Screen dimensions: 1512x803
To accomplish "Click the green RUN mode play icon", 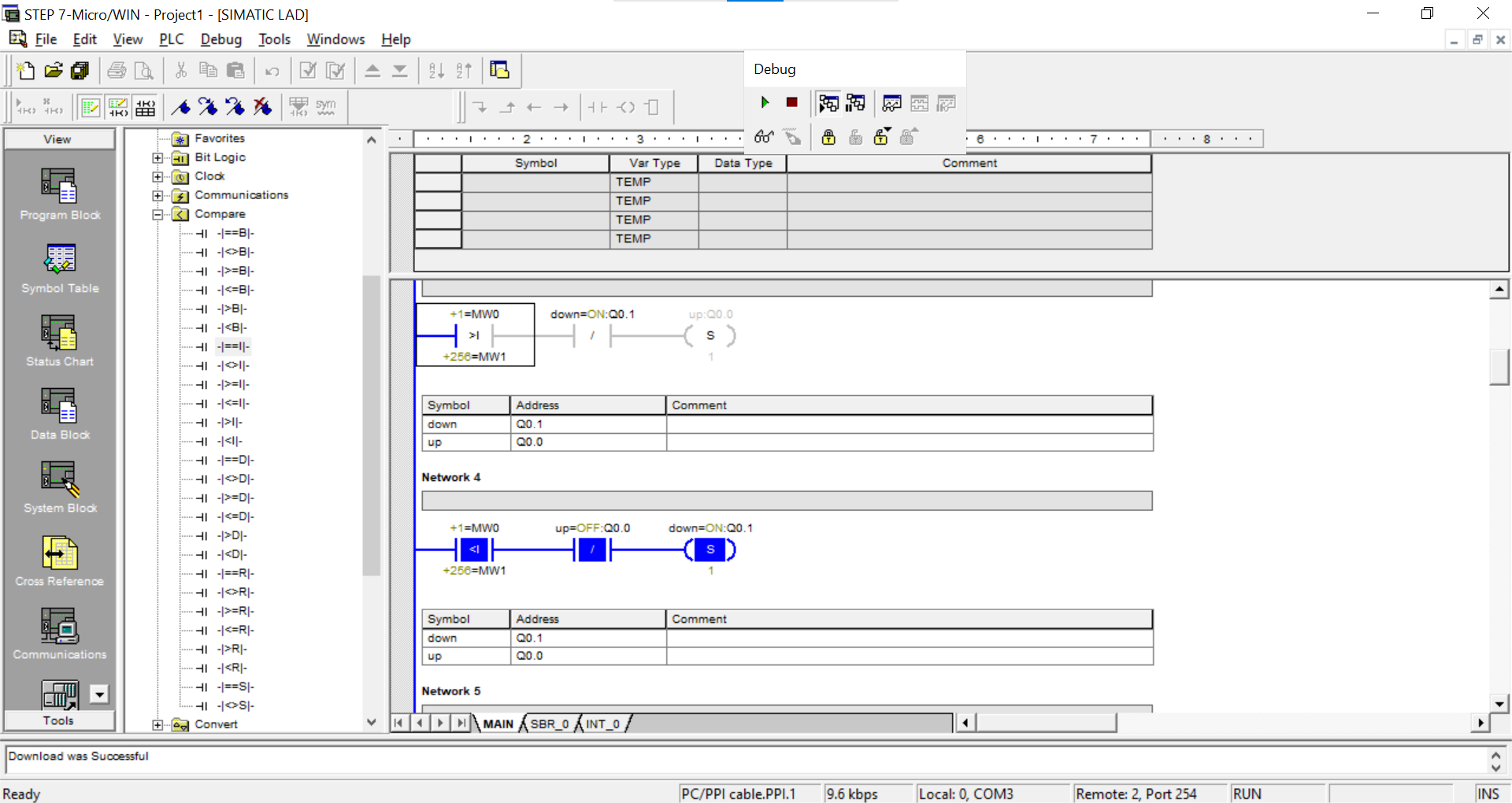I will (765, 102).
